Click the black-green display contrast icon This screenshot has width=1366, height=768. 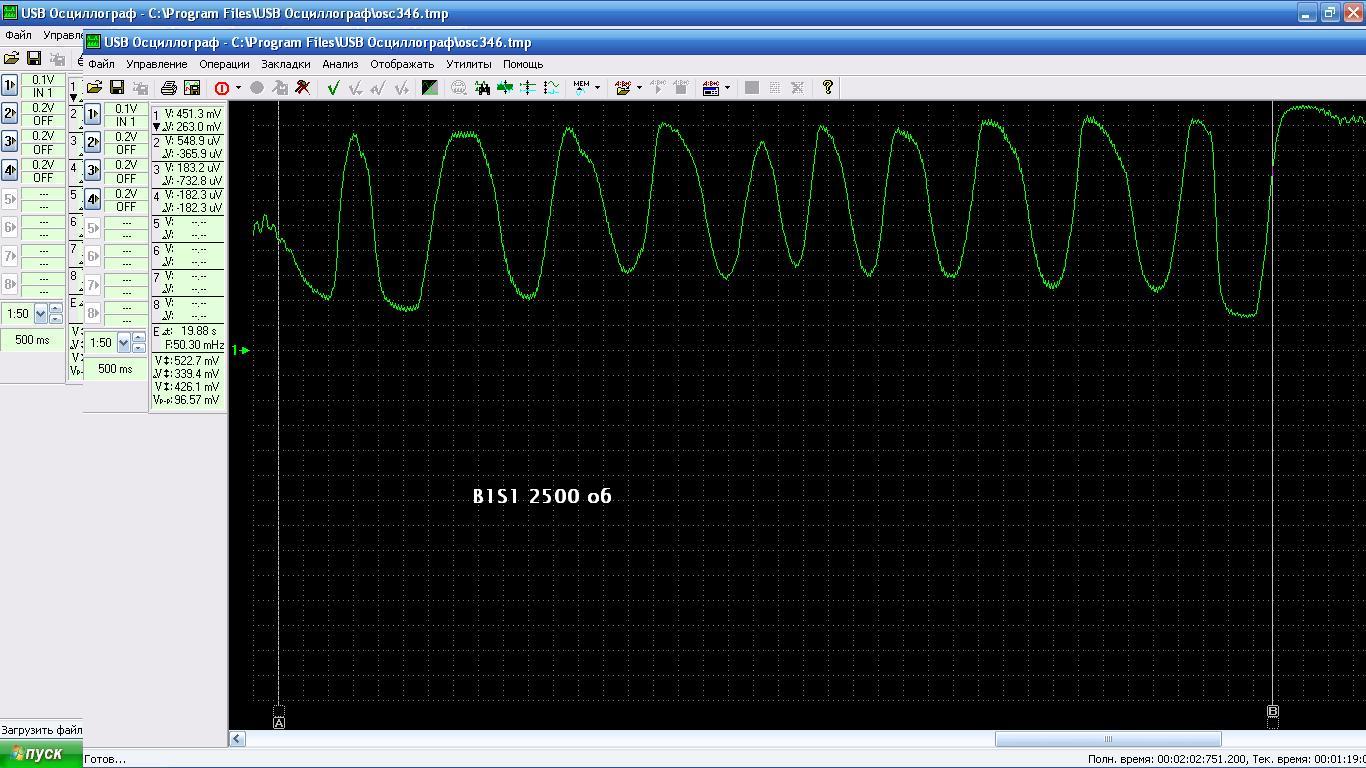coord(429,88)
